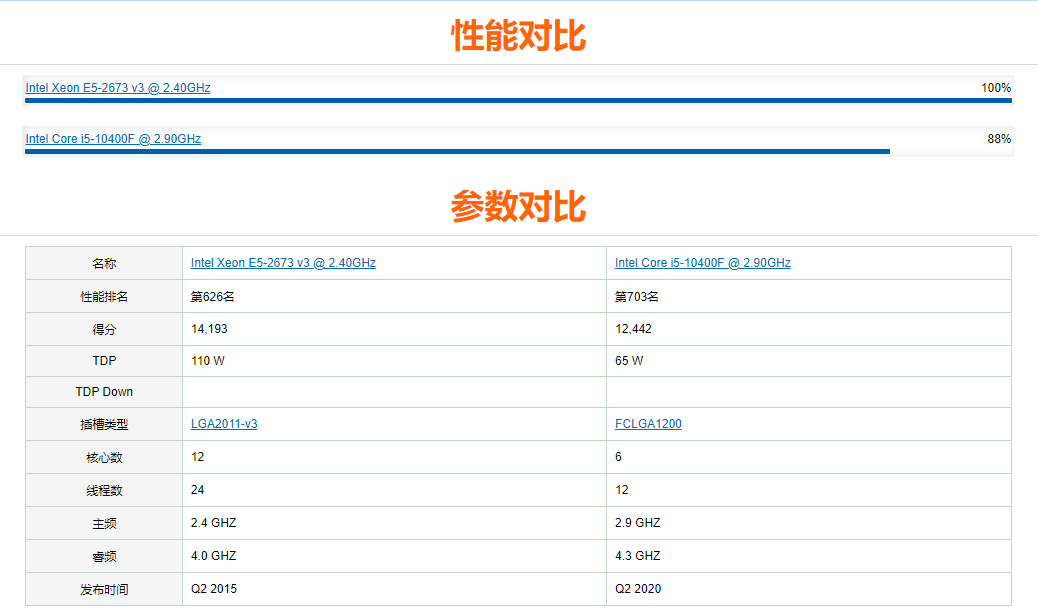Open Intel Xeon E5-2673 v3 link in performance bar
Viewport: 1038px width, 611px height.
[x=118, y=87]
